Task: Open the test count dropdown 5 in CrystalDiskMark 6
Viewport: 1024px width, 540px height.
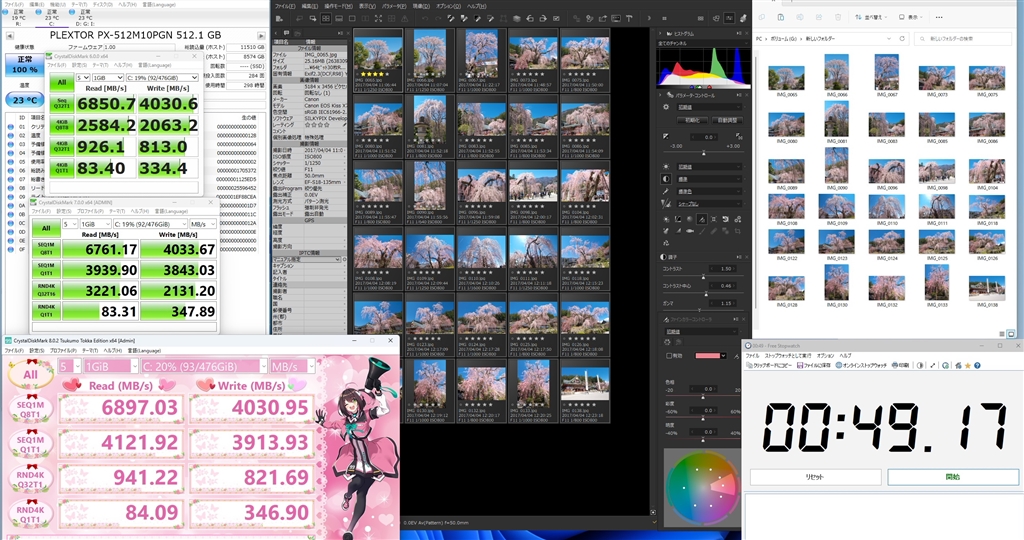Action: (82, 77)
